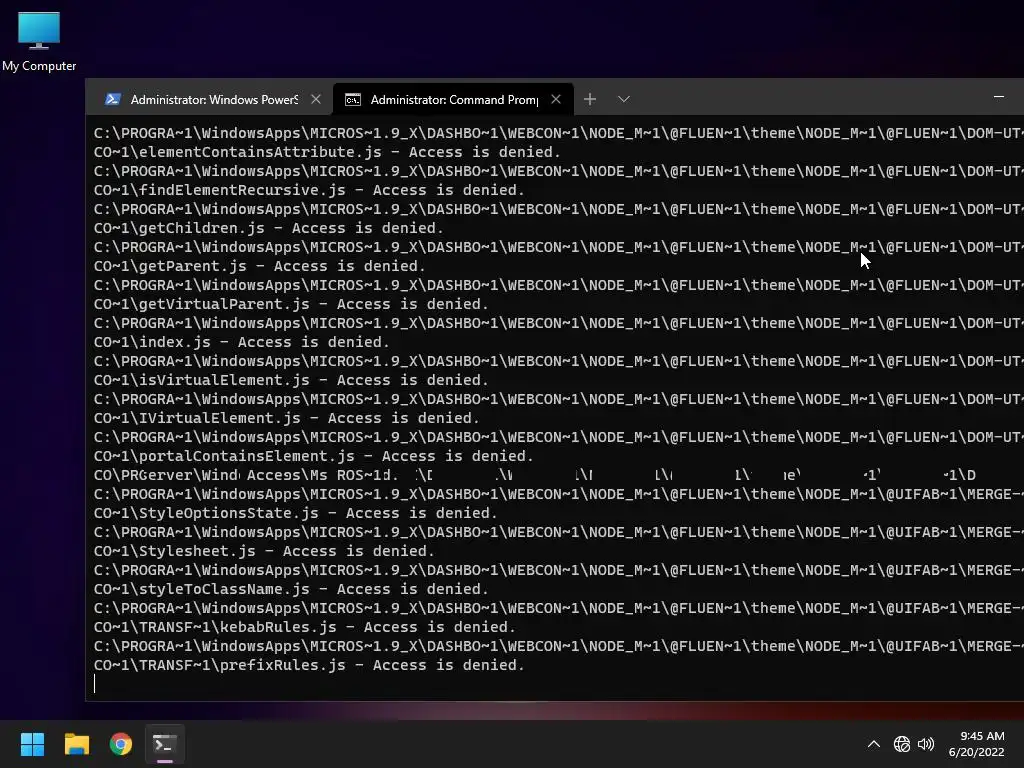Click getParent.js access denied line
This screenshot has height=768, width=1024.
259,266
